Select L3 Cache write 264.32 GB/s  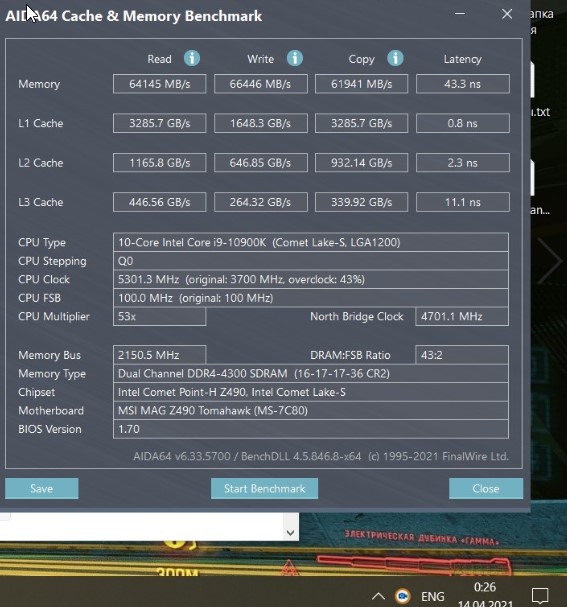point(260,202)
